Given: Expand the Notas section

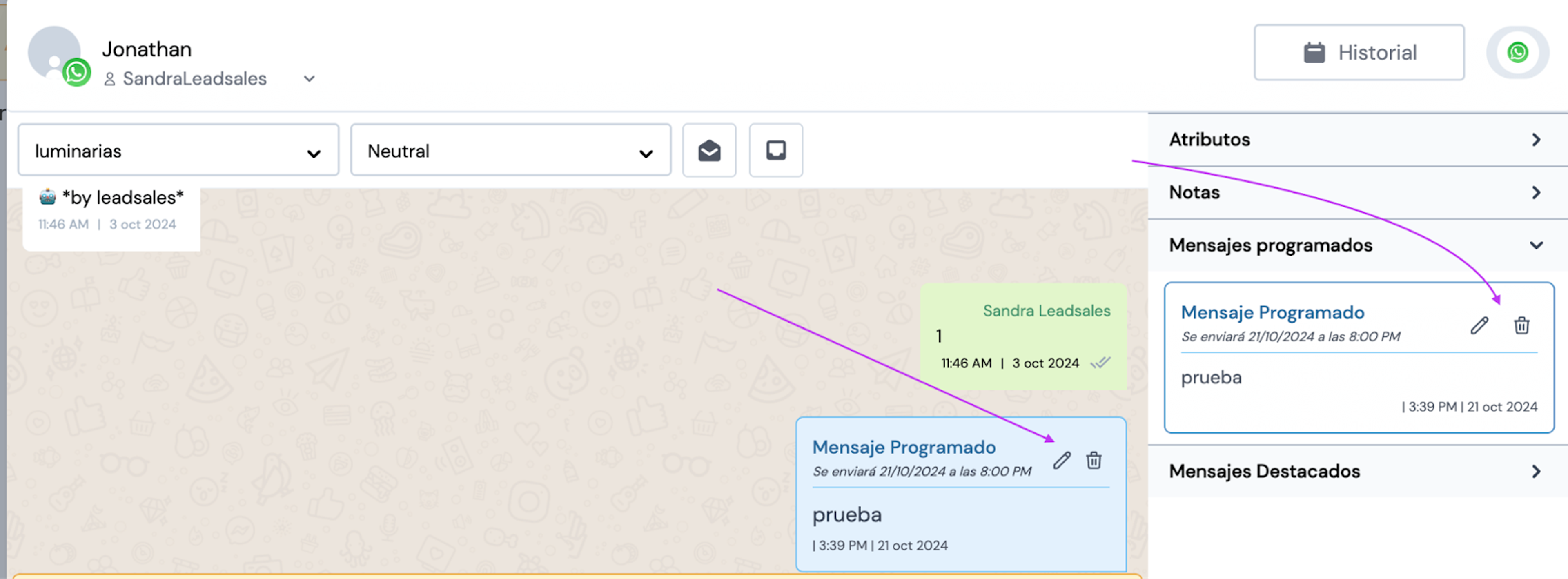Looking at the screenshot, I should [1357, 192].
